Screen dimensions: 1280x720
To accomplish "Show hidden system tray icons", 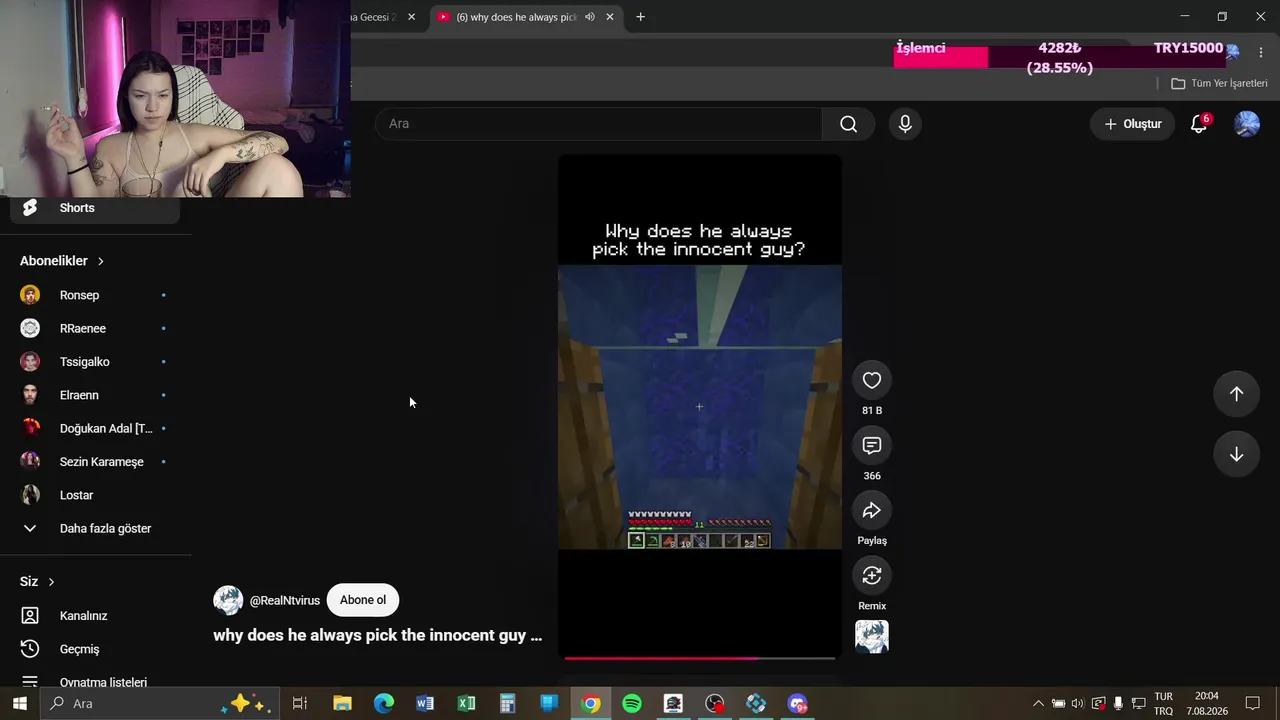I will pos(1038,704).
